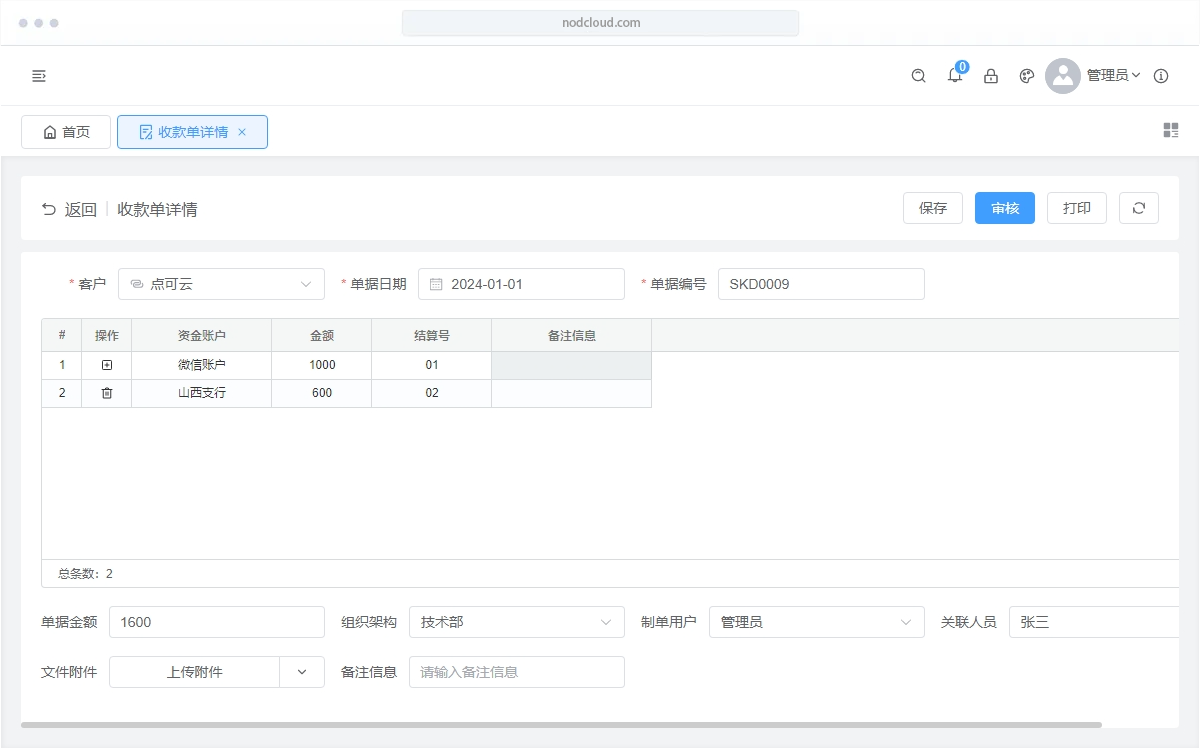
Task: Click the lock screen icon
Action: (x=991, y=76)
